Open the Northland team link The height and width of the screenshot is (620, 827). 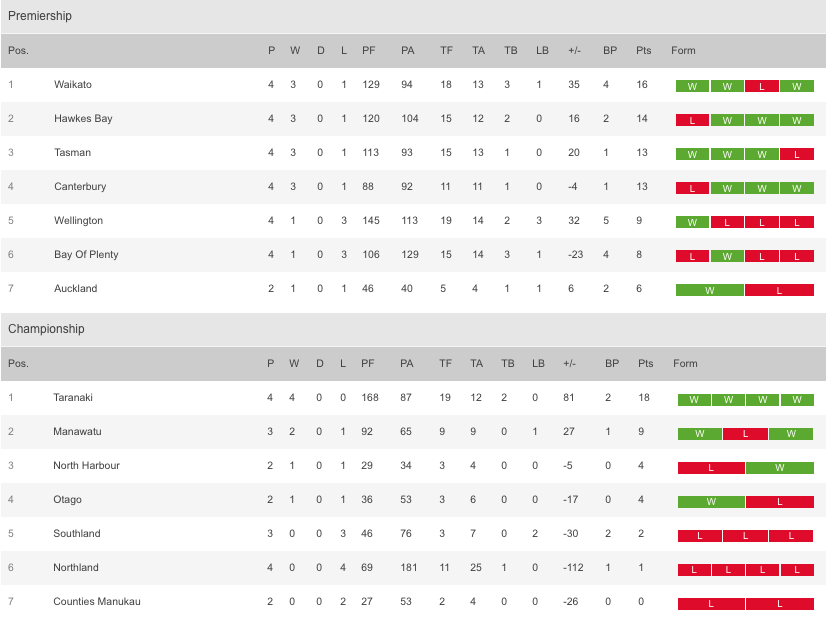[x=75, y=567]
